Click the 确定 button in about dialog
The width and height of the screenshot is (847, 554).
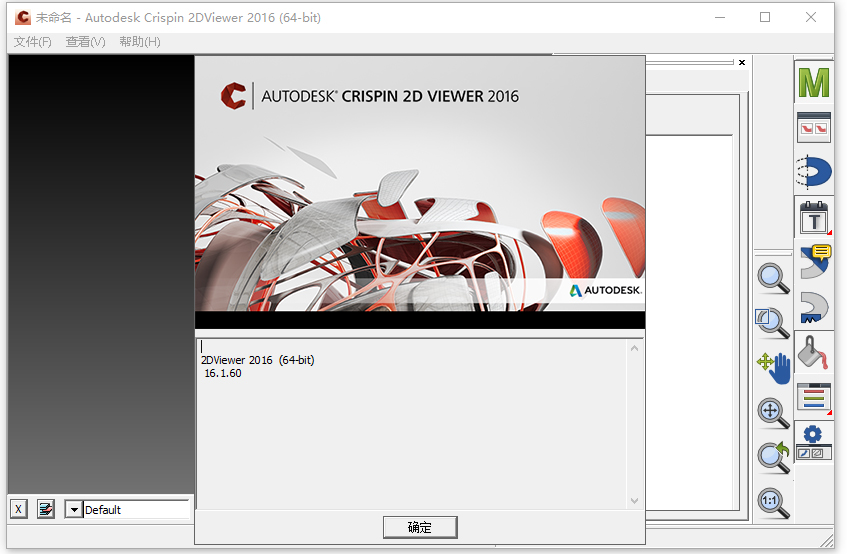tap(420, 528)
